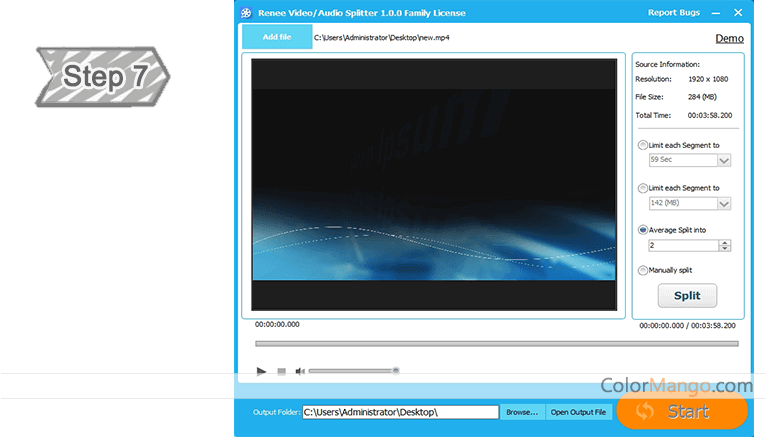Click Report Bugs
Viewport: 765px width, 437px height.
[674, 13]
